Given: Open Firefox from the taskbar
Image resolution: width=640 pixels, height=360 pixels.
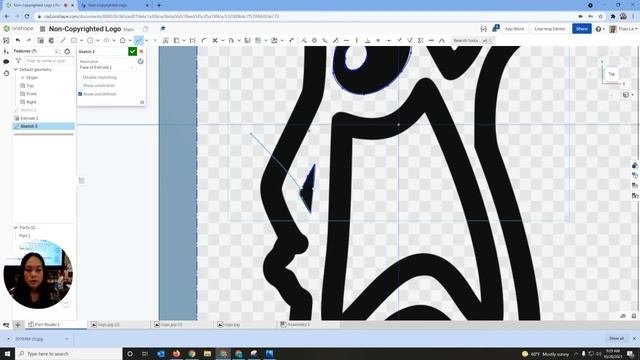Looking at the screenshot, I should click(x=176, y=353).
